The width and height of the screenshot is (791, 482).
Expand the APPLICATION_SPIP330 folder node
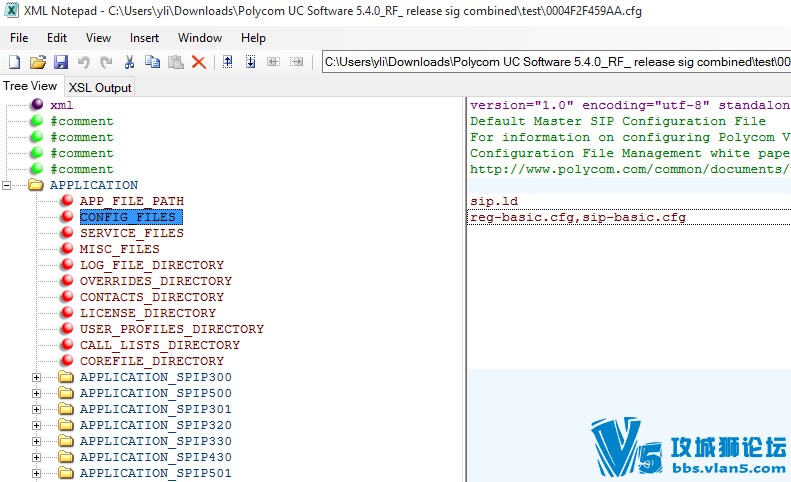point(36,441)
